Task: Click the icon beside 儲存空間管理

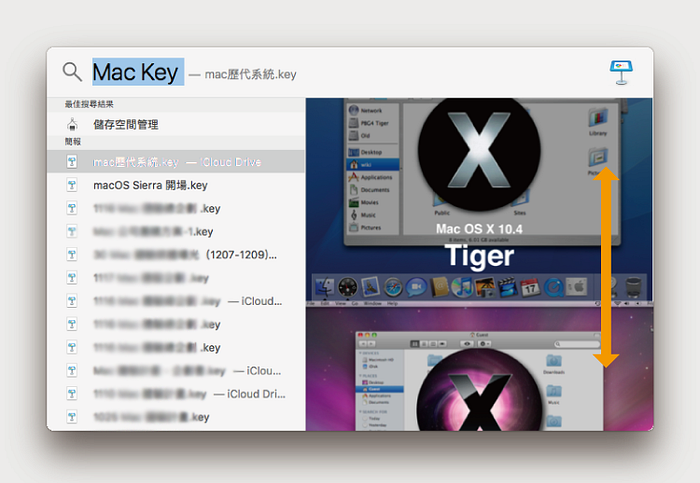Action: pyautogui.click(x=72, y=124)
